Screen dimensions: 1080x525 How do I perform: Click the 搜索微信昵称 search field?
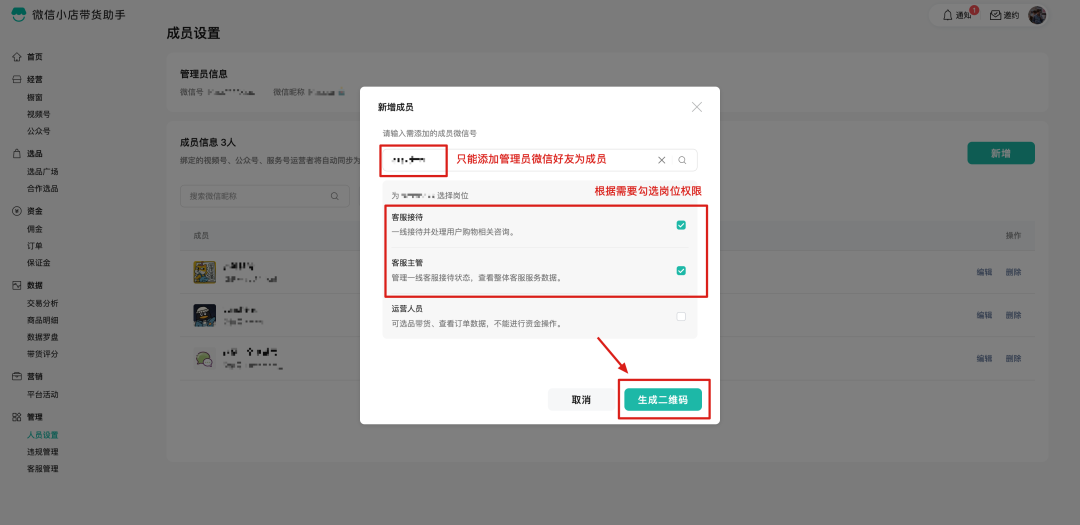coord(264,196)
